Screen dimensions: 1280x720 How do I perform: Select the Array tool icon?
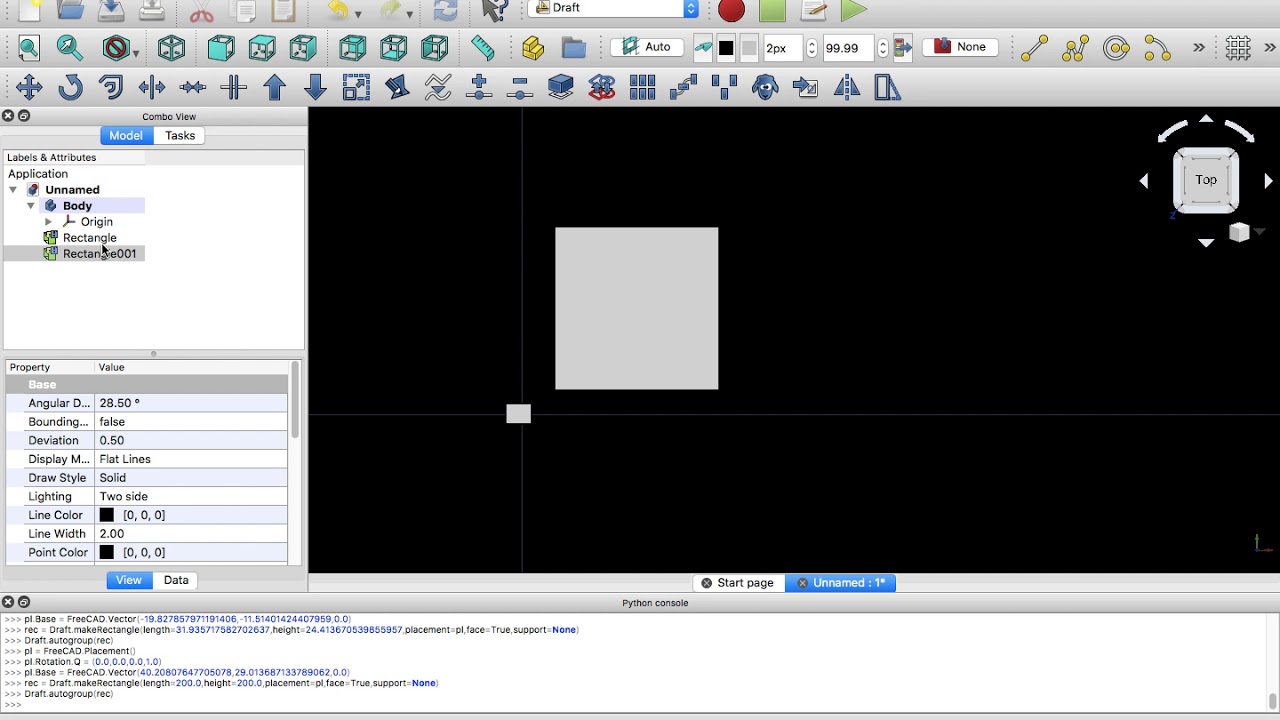[642, 88]
